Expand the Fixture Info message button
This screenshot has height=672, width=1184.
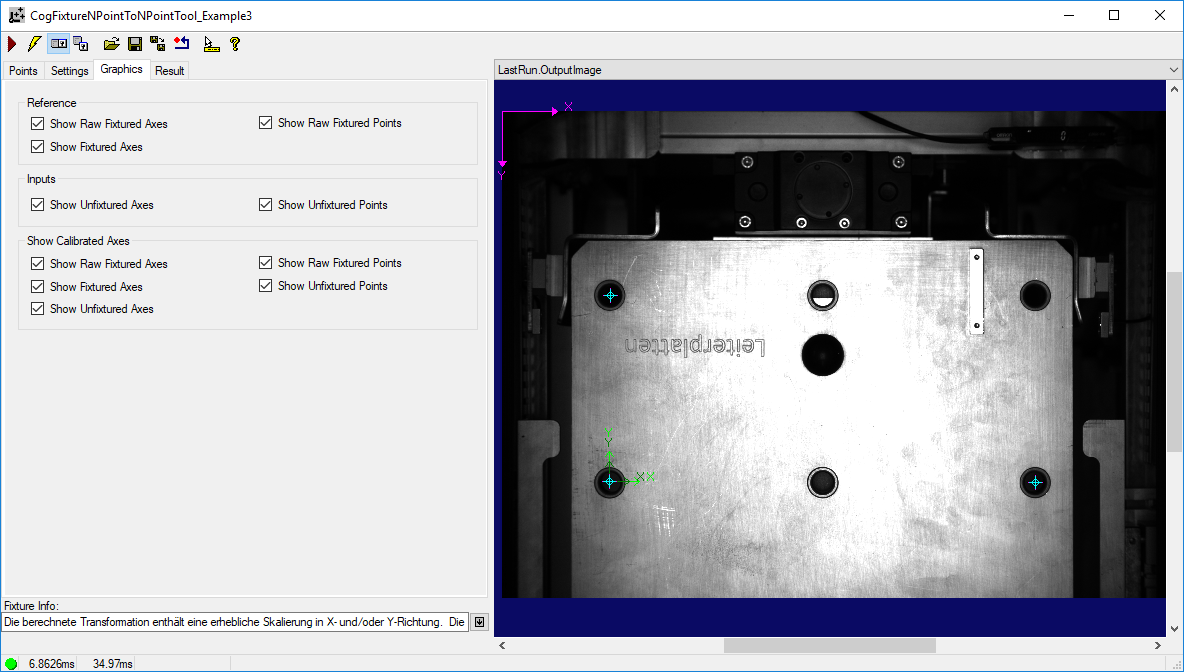click(479, 622)
